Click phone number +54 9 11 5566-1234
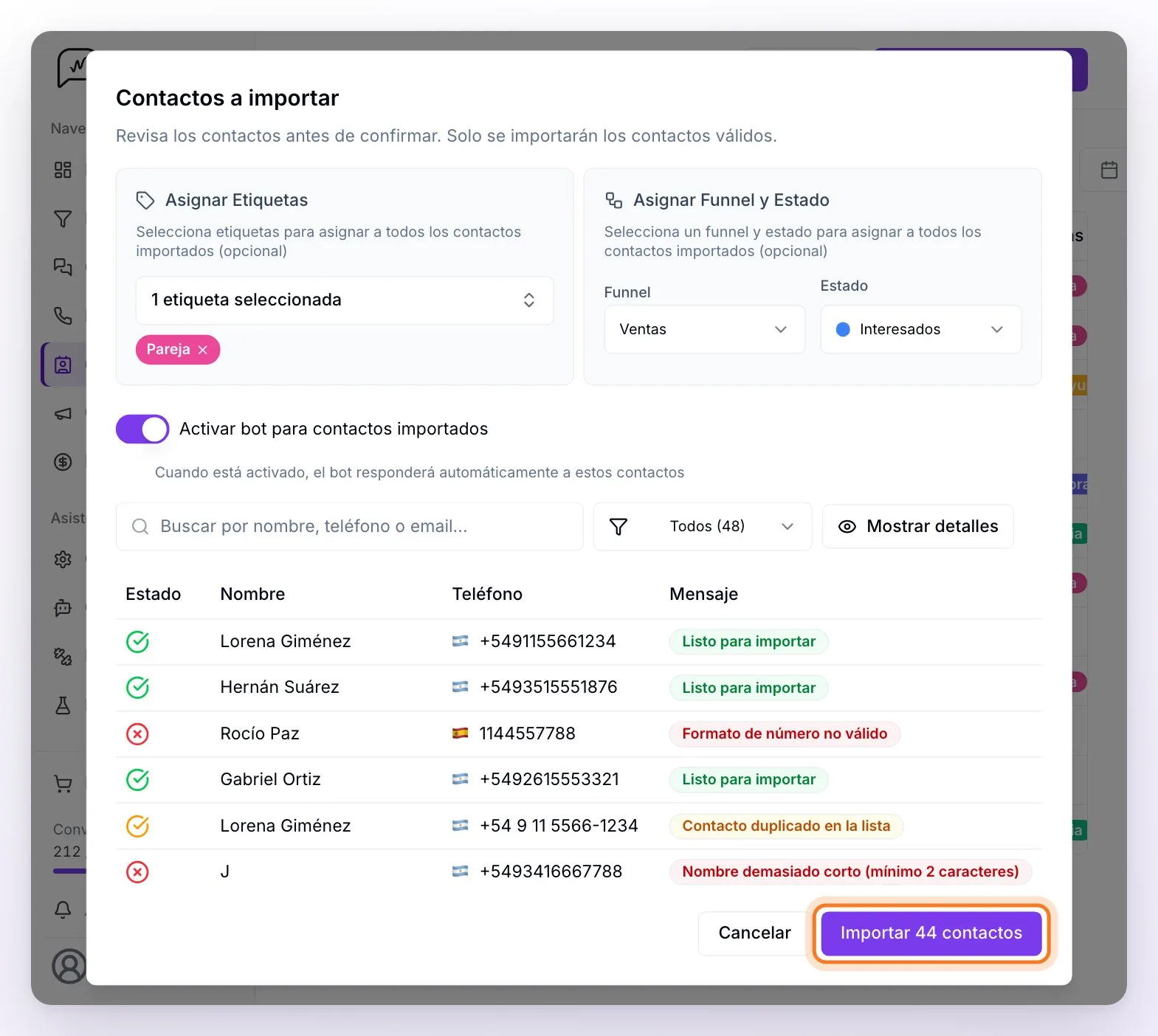1158x1036 pixels. click(x=559, y=826)
